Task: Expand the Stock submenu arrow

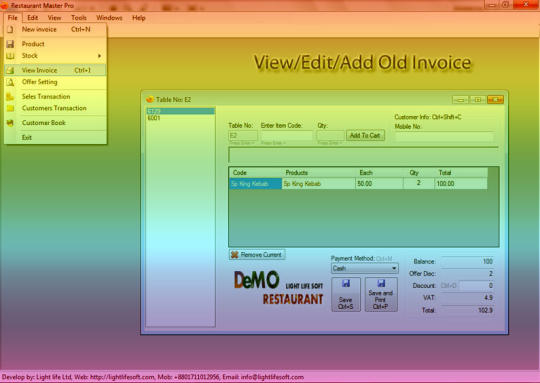Action: pos(100,56)
